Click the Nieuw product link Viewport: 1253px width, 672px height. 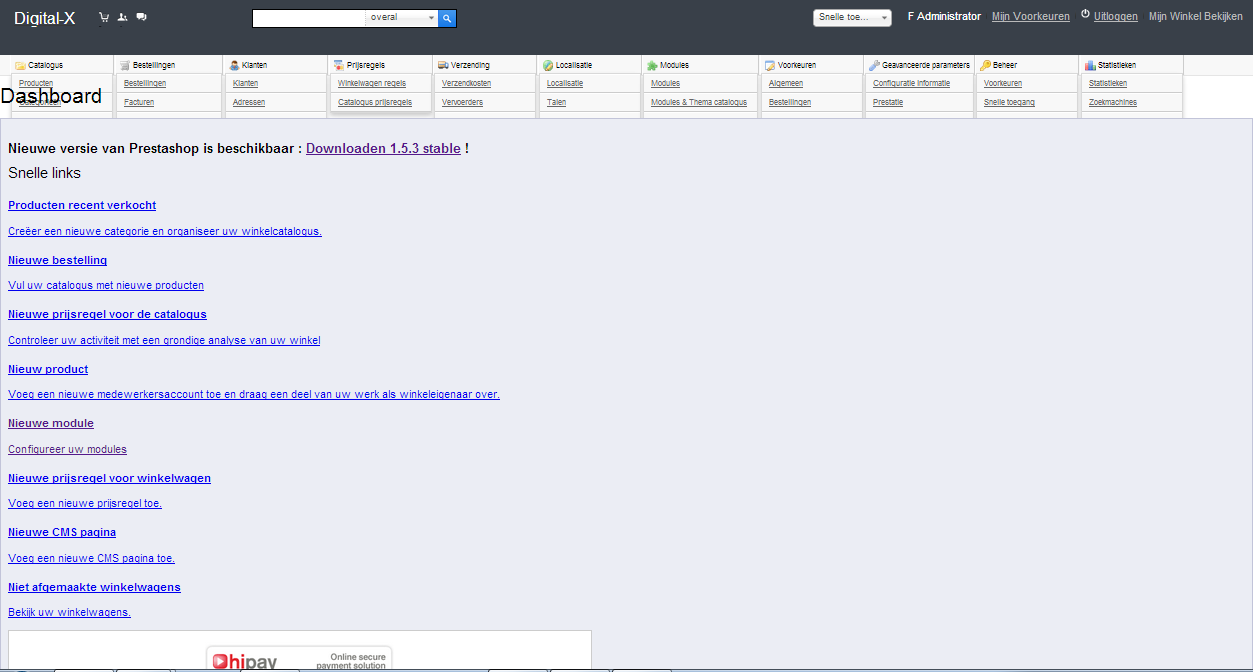coord(48,369)
